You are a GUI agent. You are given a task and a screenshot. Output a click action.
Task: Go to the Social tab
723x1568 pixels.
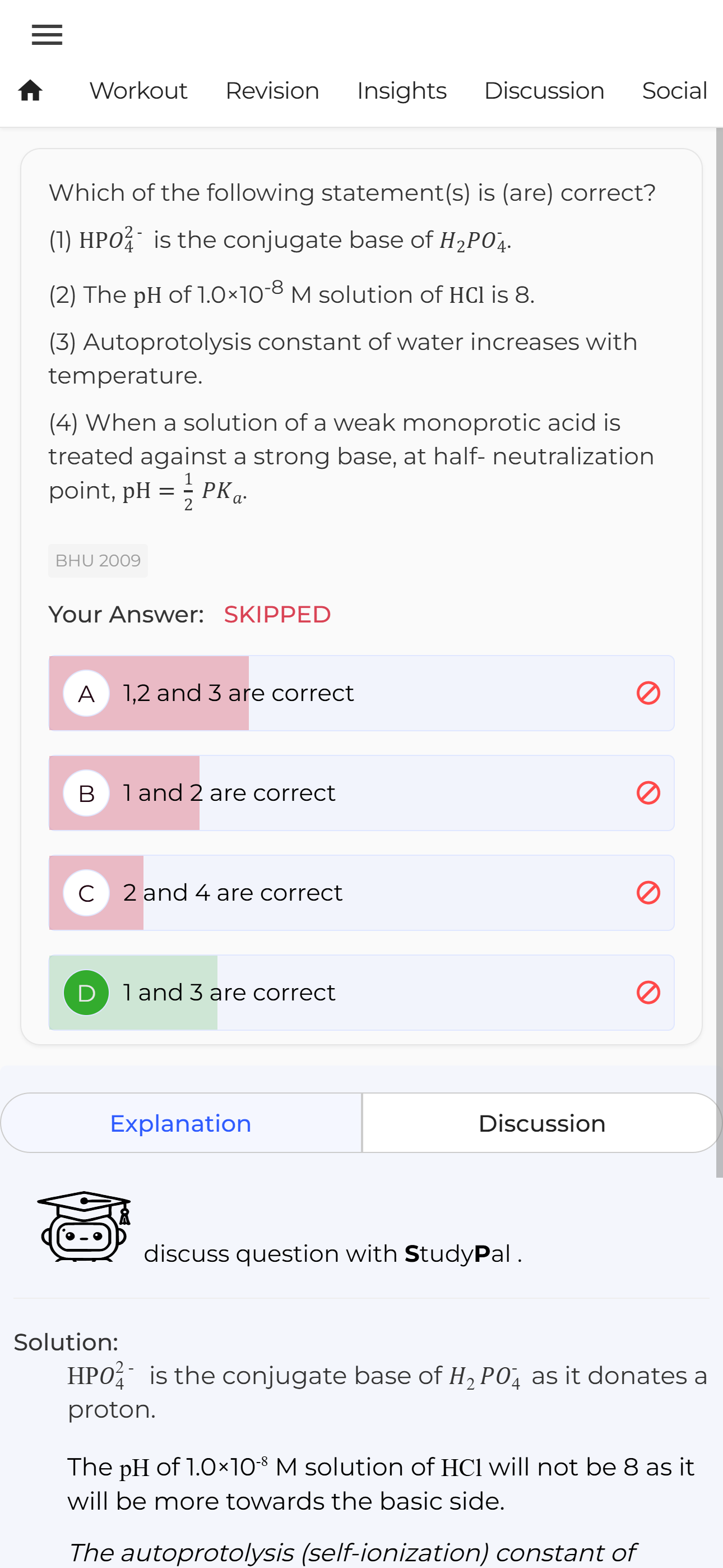674,91
